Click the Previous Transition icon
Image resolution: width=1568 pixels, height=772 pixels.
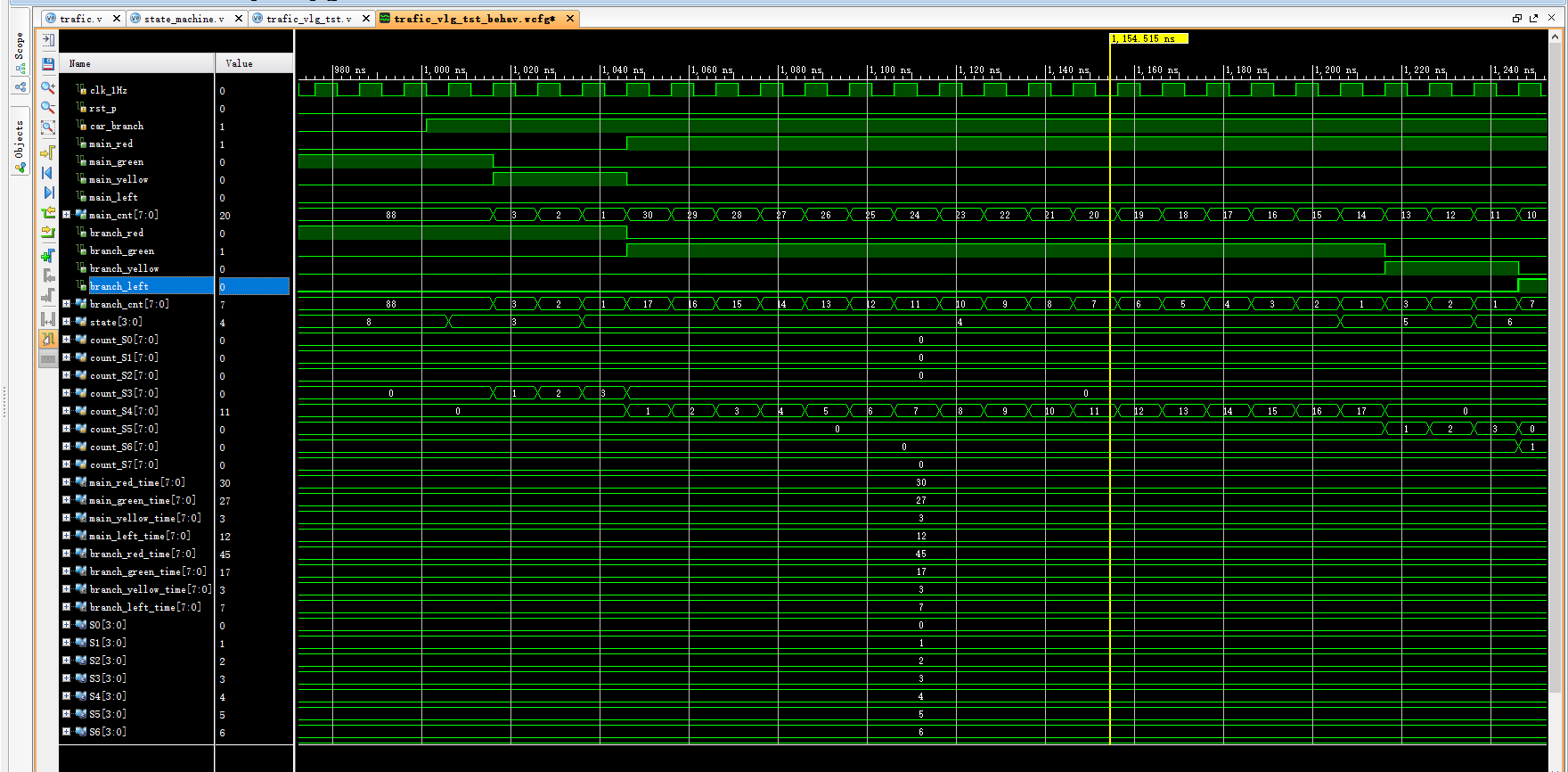tap(48, 213)
